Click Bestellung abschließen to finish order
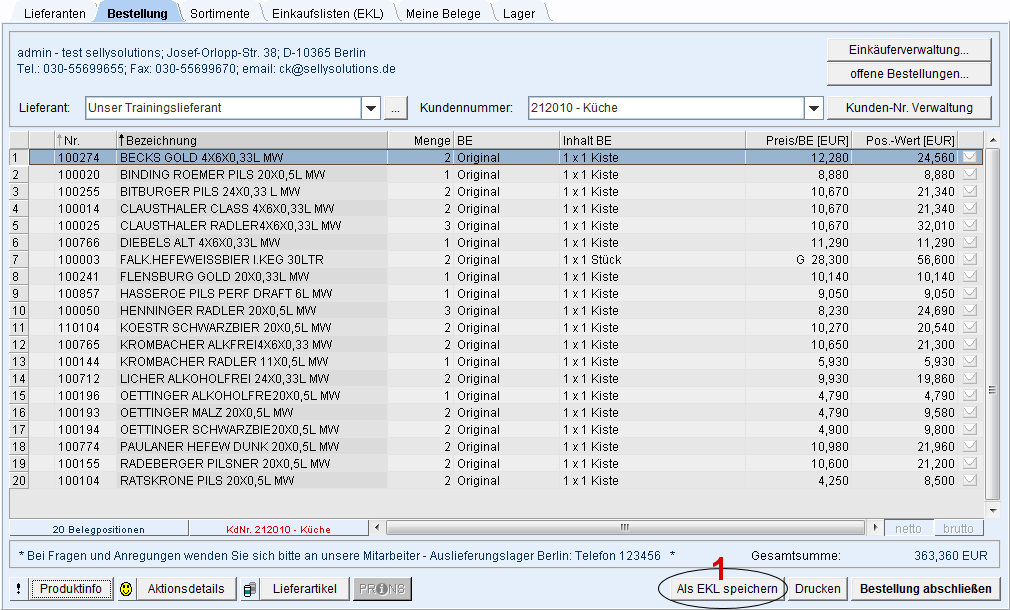The width and height of the screenshot is (1010, 610). 925,589
